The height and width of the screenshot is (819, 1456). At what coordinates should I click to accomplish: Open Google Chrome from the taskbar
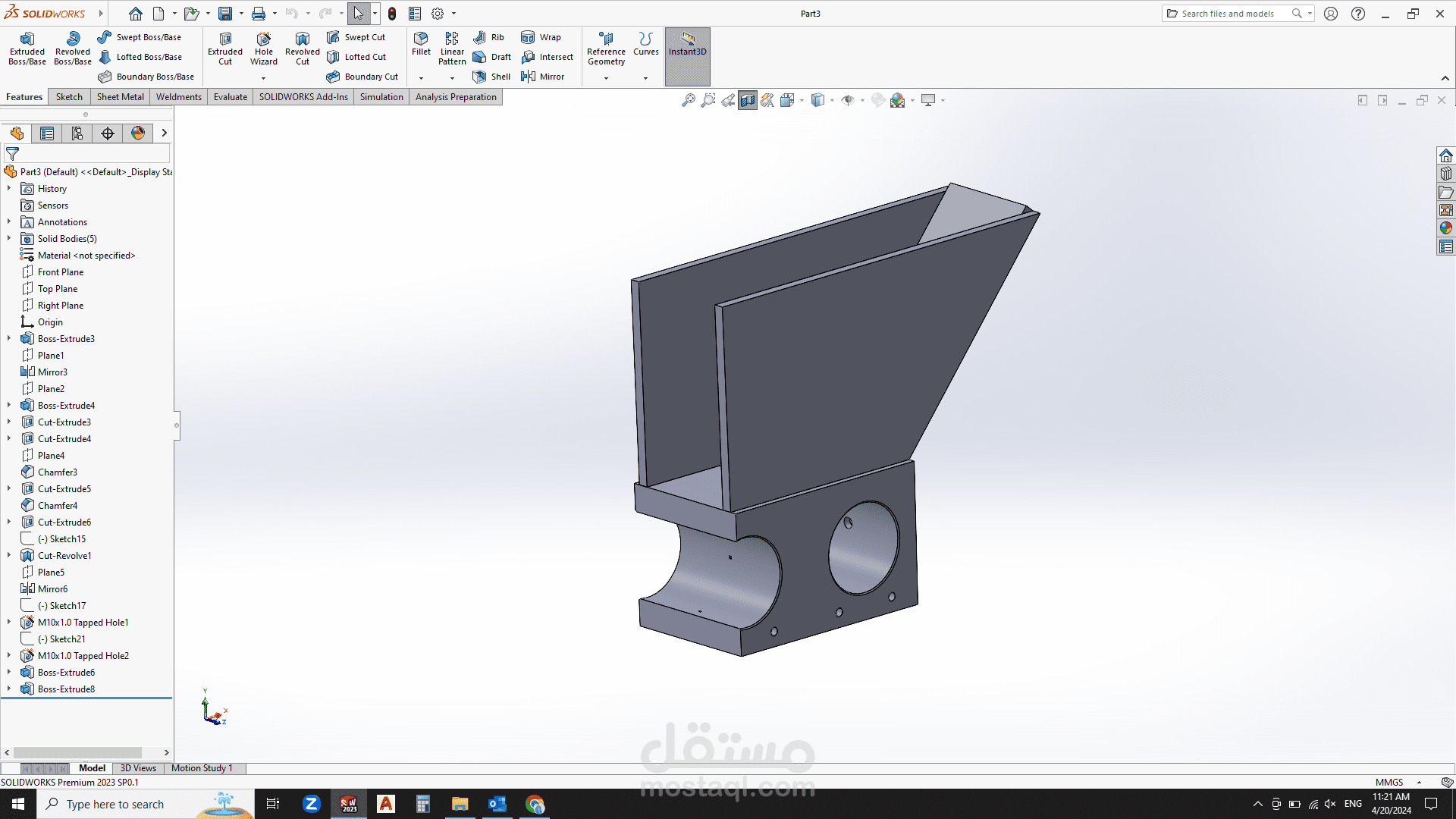click(x=535, y=804)
